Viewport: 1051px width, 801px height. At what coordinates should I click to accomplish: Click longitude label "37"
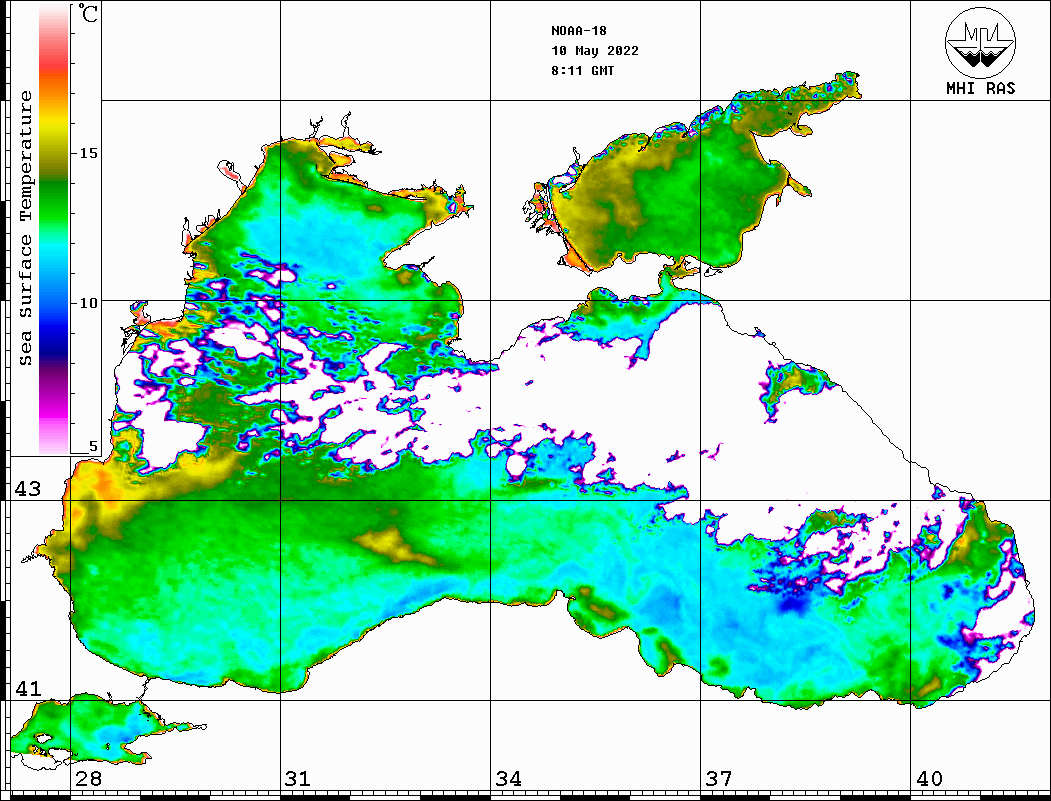tap(719, 778)
